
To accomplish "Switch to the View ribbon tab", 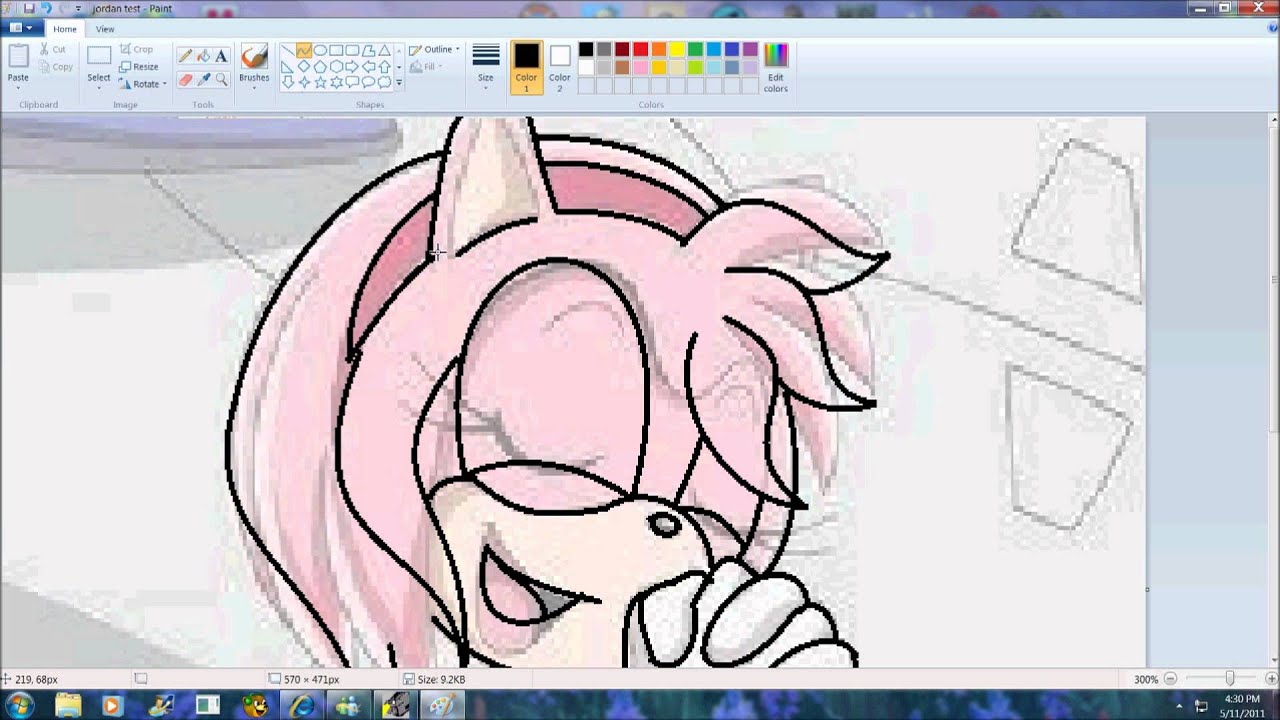I will pyautogui.click(x=105, y=29).
